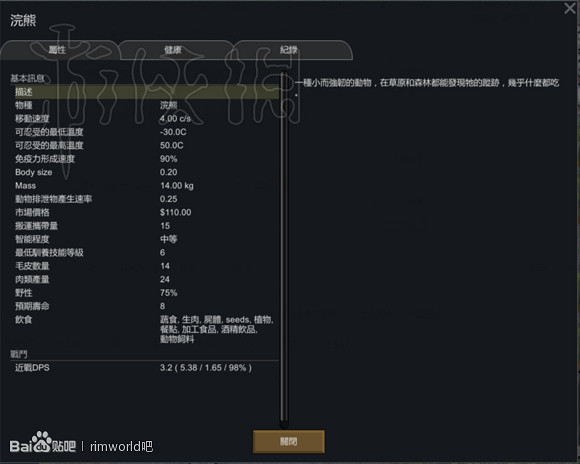Click the Baidu Tieba paw logo
This screenshot has height=464, width=580.
point(42,442)
